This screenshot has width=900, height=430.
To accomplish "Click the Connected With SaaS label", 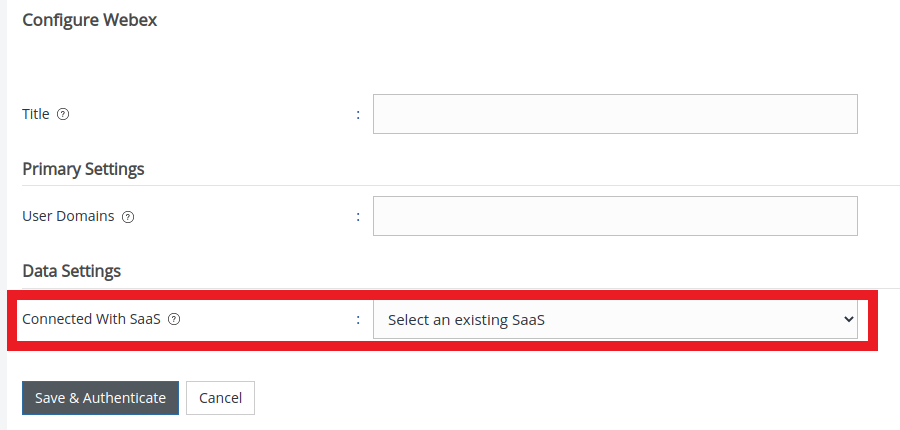I will (x=91, y=320).
